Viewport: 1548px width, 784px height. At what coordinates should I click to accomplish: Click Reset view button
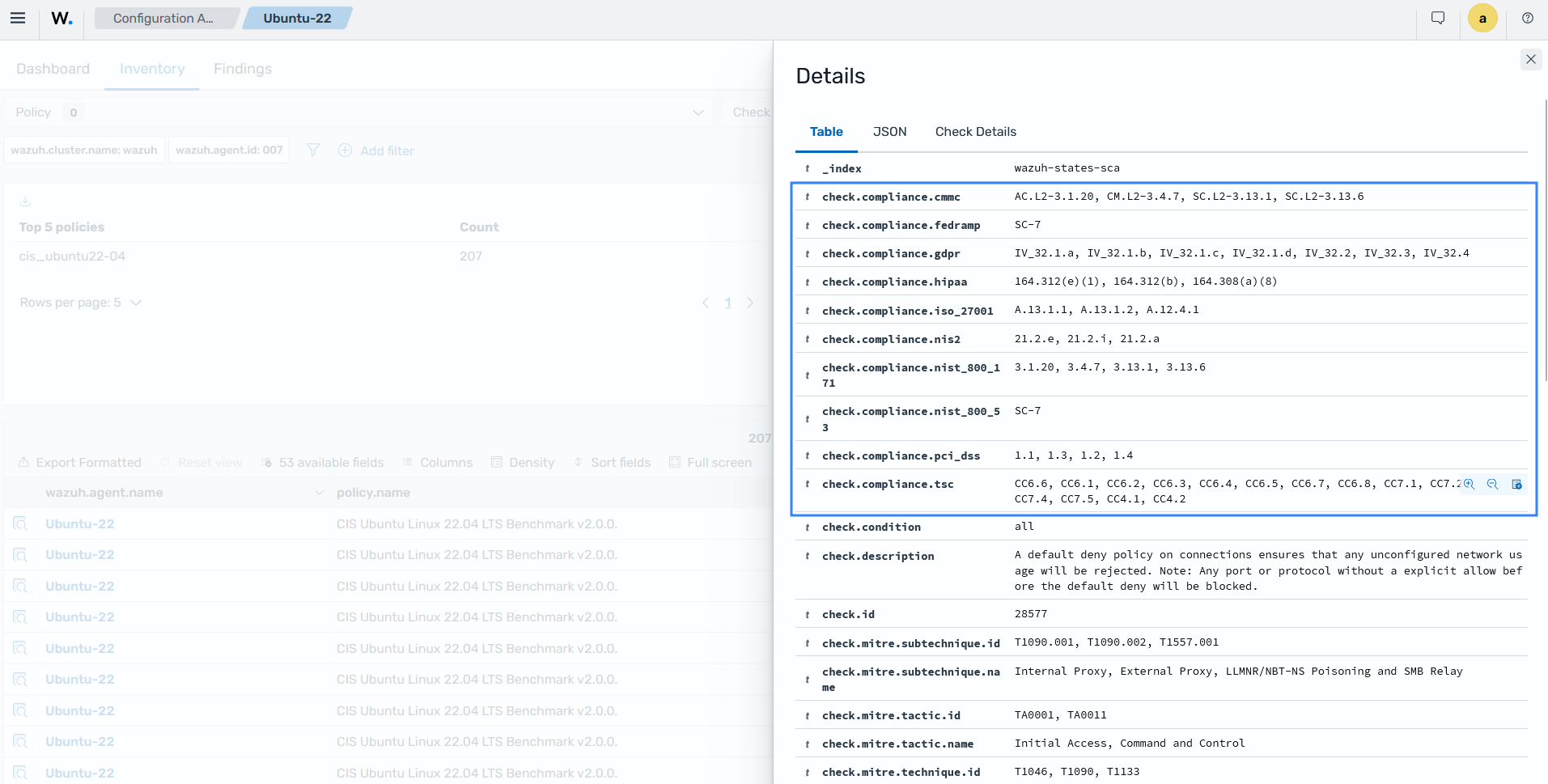201,463
